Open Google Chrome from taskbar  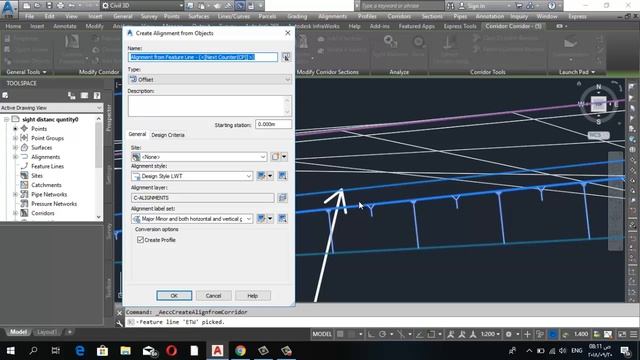coord(240,350)
